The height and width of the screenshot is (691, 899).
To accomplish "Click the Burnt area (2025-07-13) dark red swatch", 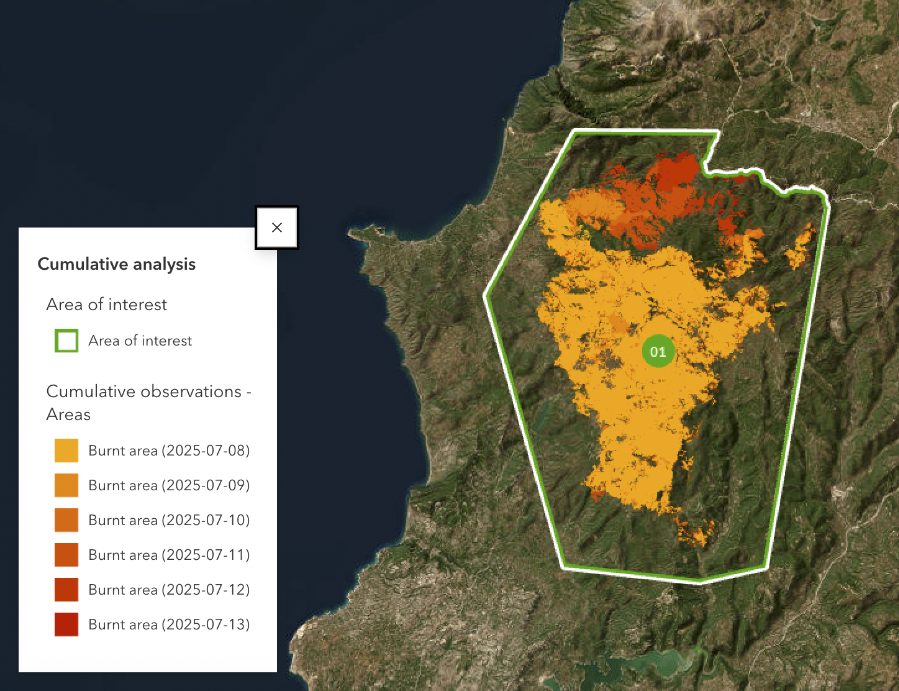I will [66, 625].
